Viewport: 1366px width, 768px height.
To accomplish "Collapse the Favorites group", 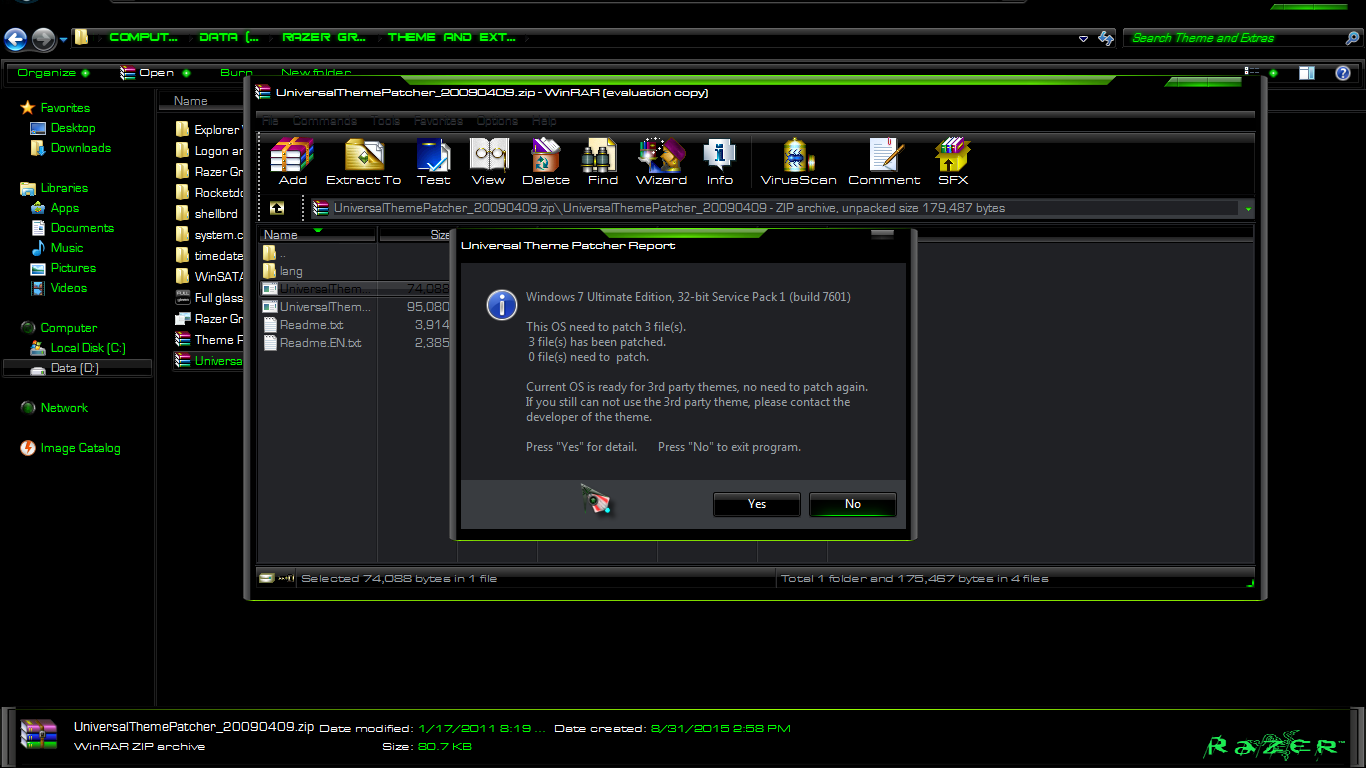I will [65, 108].
